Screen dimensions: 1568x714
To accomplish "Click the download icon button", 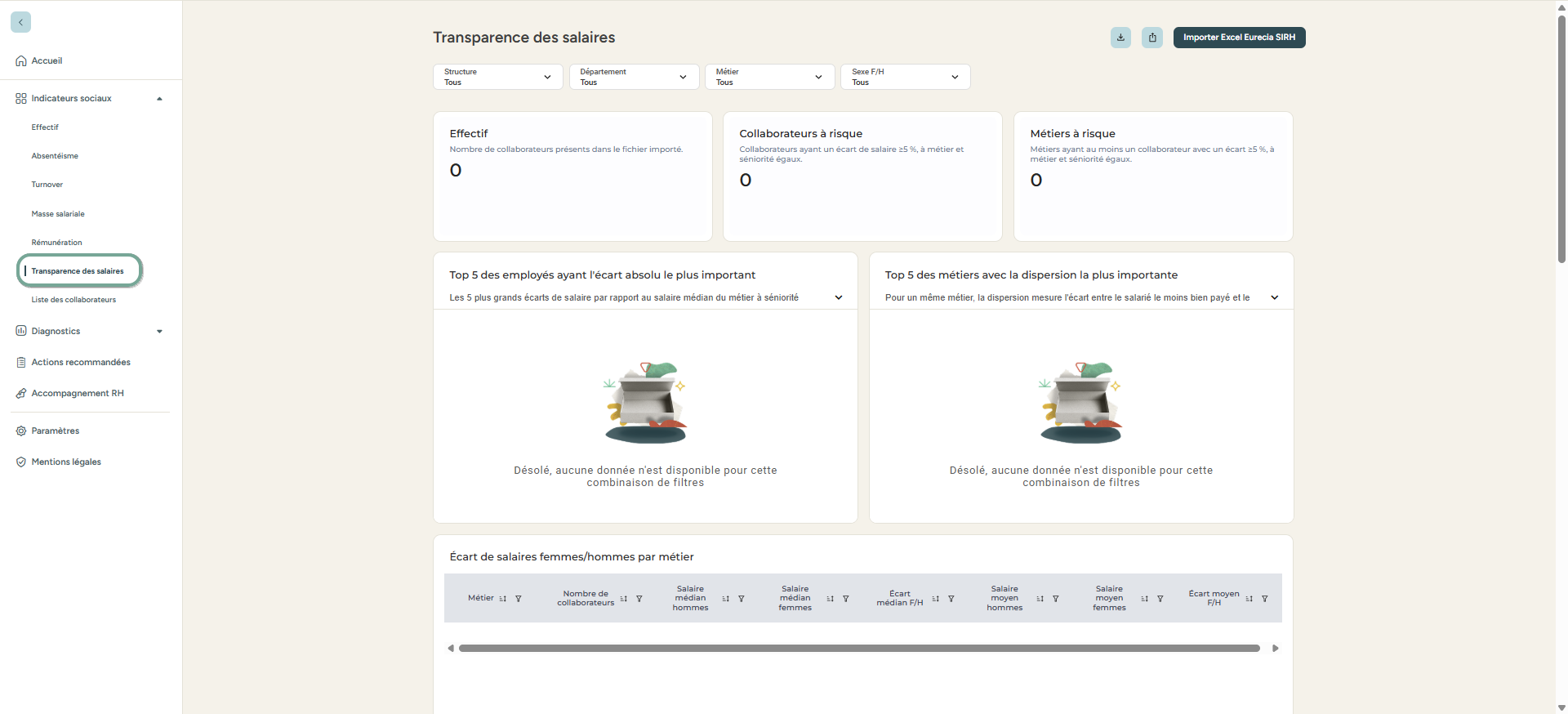I will coord(1120,38).
